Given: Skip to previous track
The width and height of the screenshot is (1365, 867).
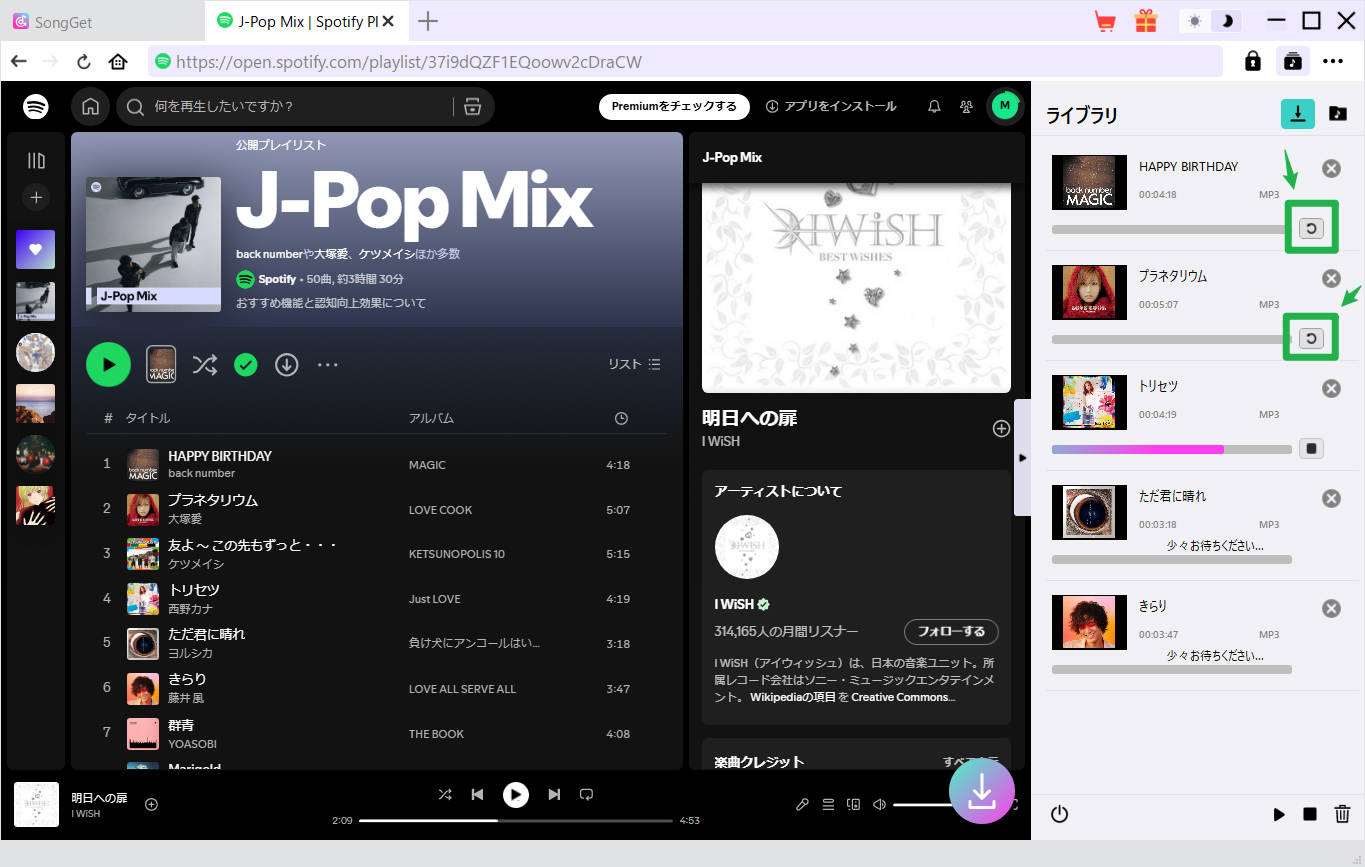Looking at the screenshot, I should coord(478,794).
